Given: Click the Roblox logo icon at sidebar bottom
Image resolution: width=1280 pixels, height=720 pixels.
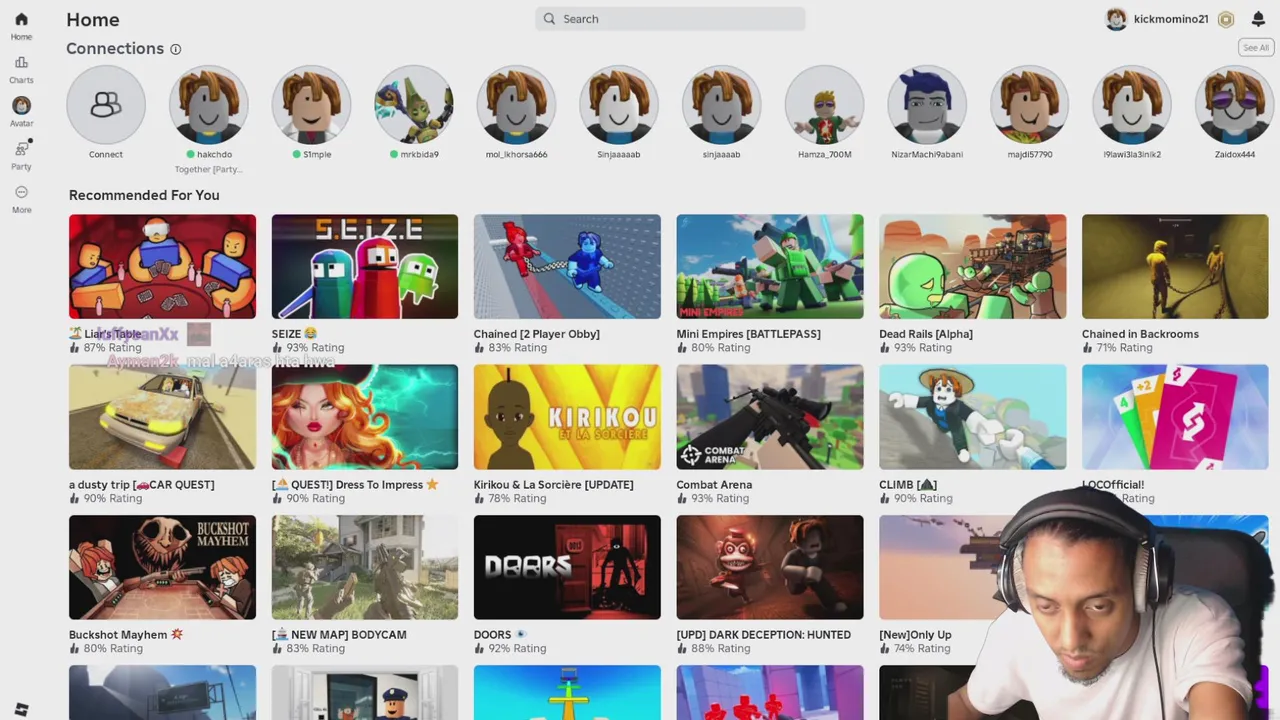Looking at the screenshot, I should coord(21,709).
